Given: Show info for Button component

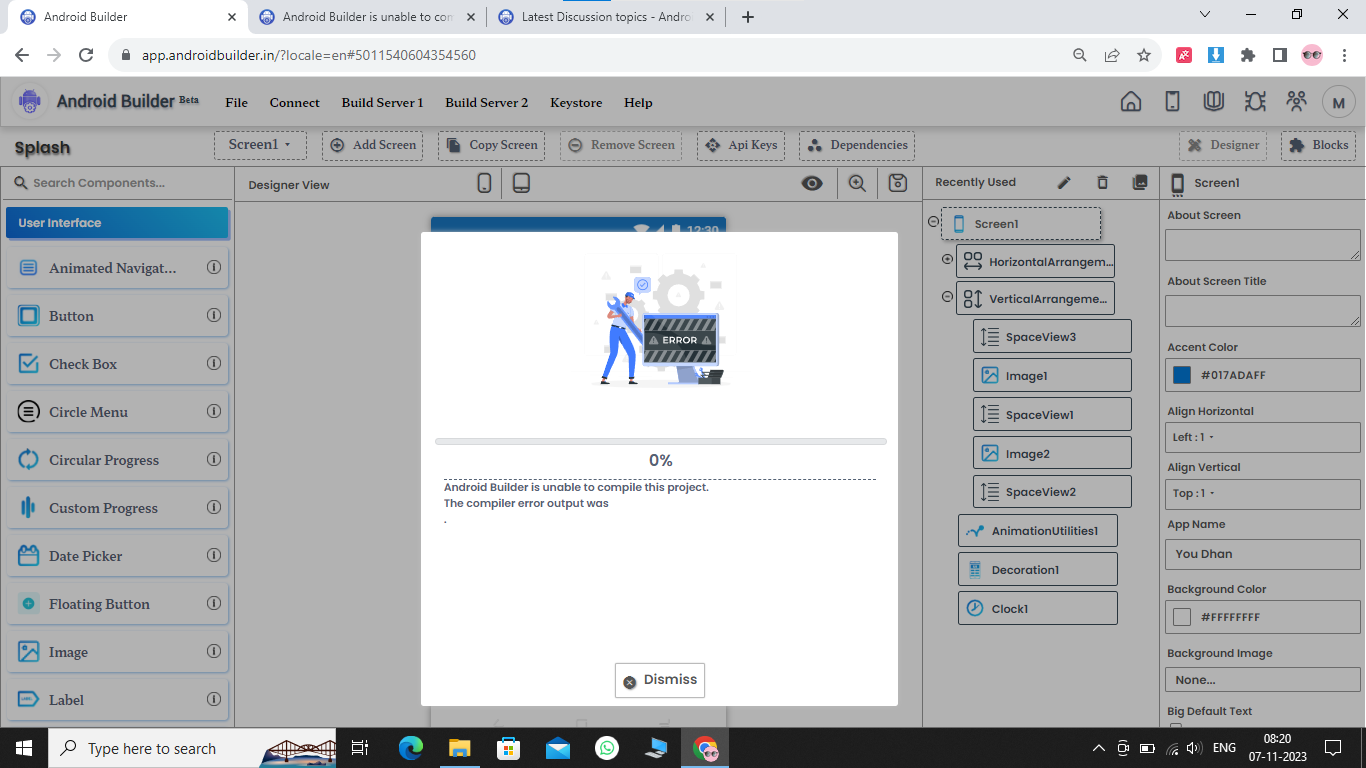Looking at the screenshot, I should pos(213,315).
